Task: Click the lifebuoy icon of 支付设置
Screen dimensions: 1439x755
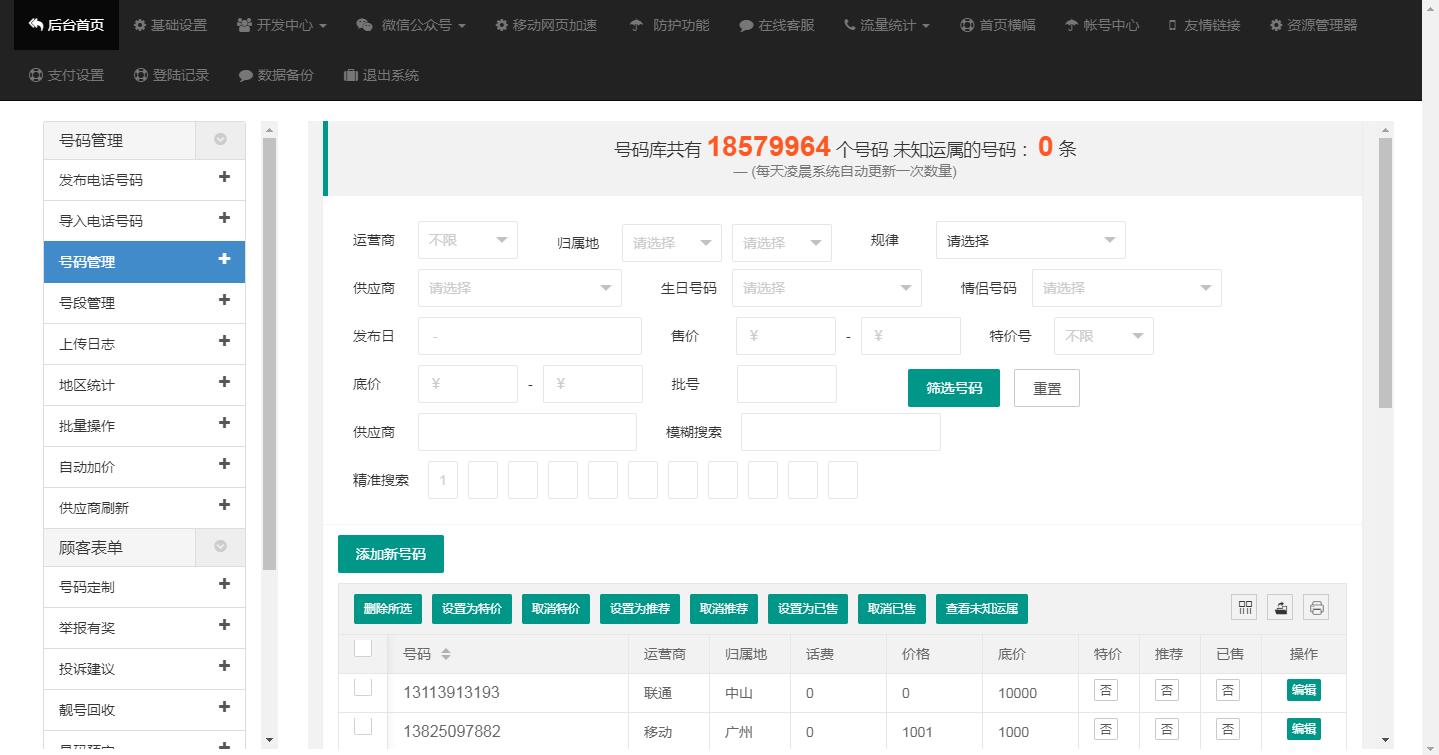Action: (36, 75)
